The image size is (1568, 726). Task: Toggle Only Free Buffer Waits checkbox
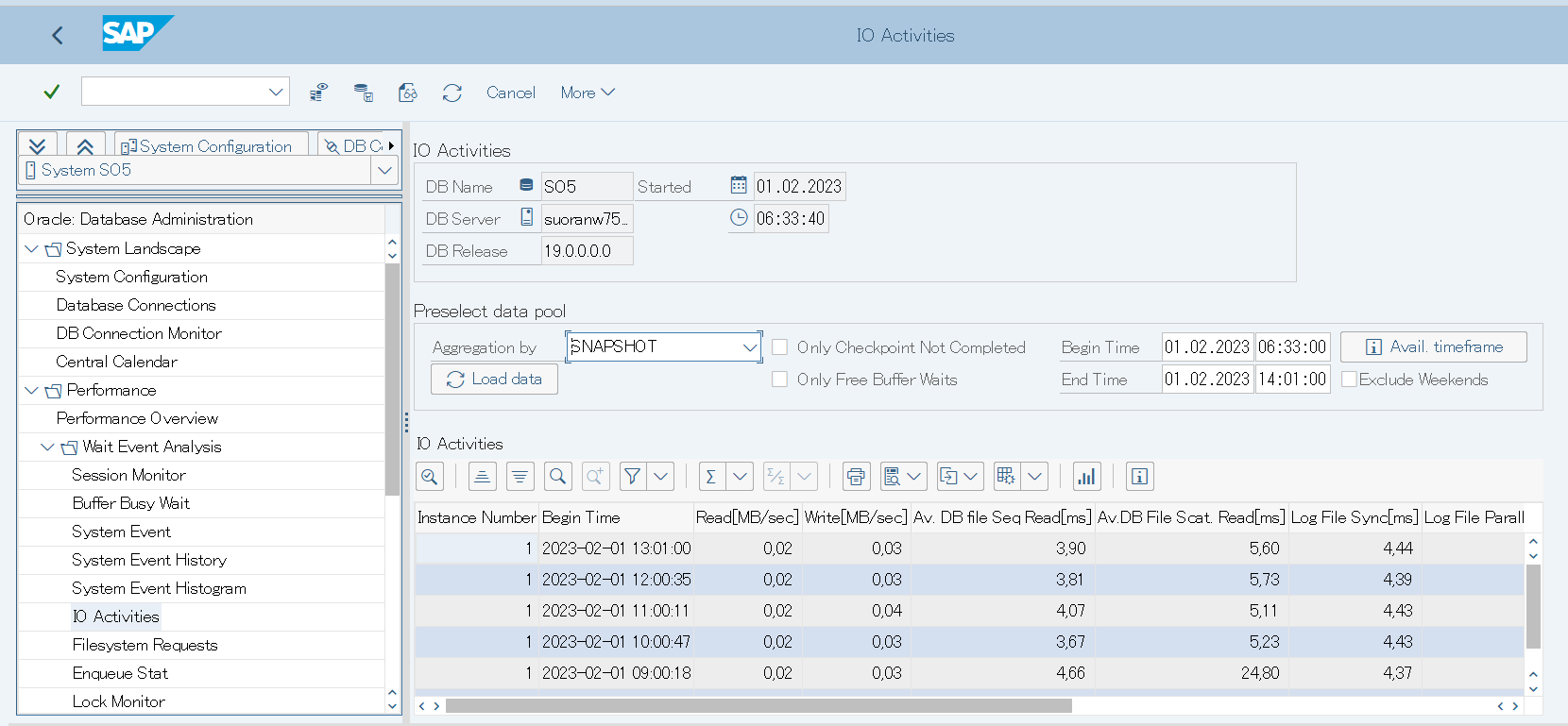coord(780,380)
